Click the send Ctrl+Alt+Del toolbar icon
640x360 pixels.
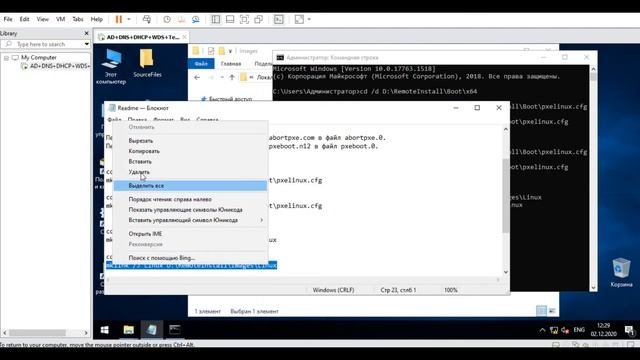(147, 19)
